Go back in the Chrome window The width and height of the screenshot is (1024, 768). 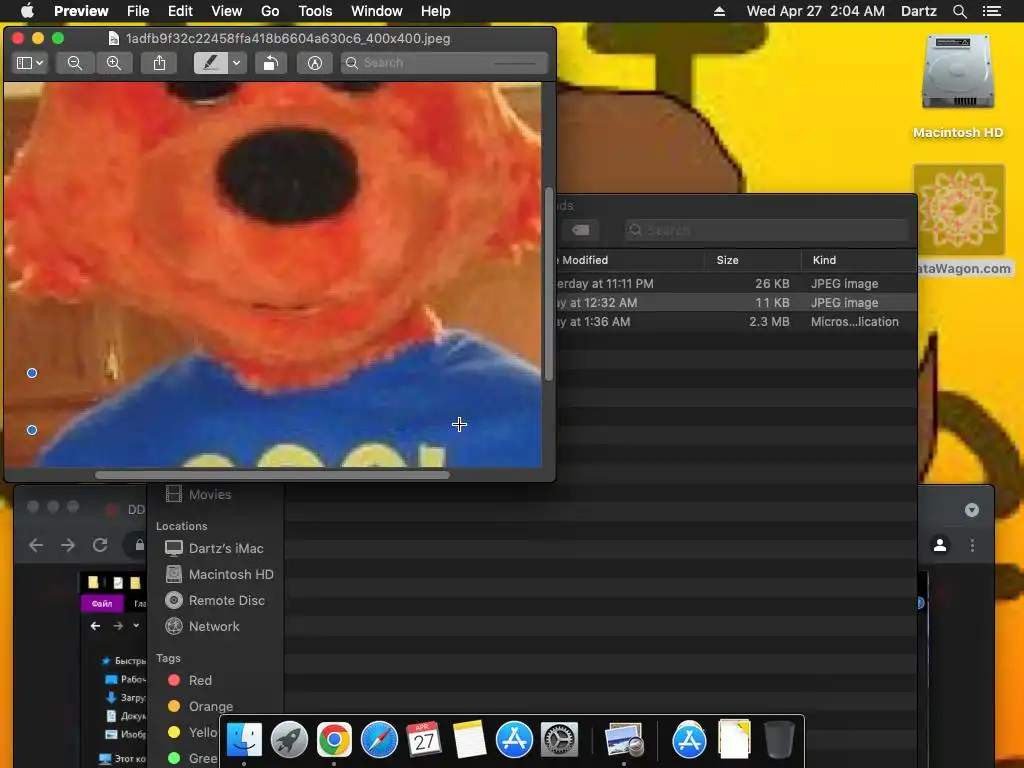click(x=36, y=545)
